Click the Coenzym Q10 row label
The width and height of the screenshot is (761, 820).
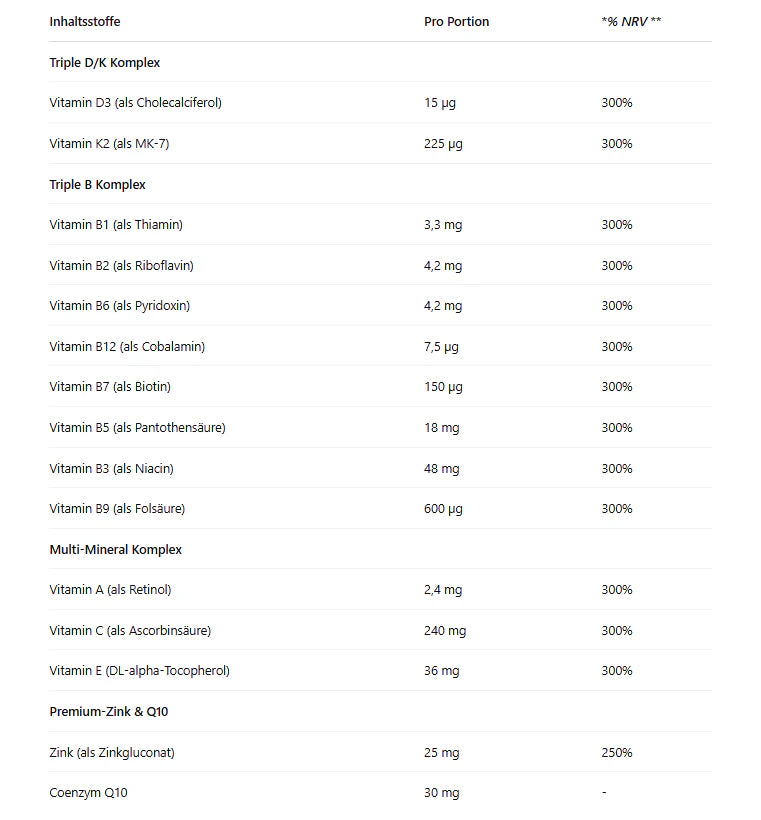pyautogui.click(x=88, y=793)
